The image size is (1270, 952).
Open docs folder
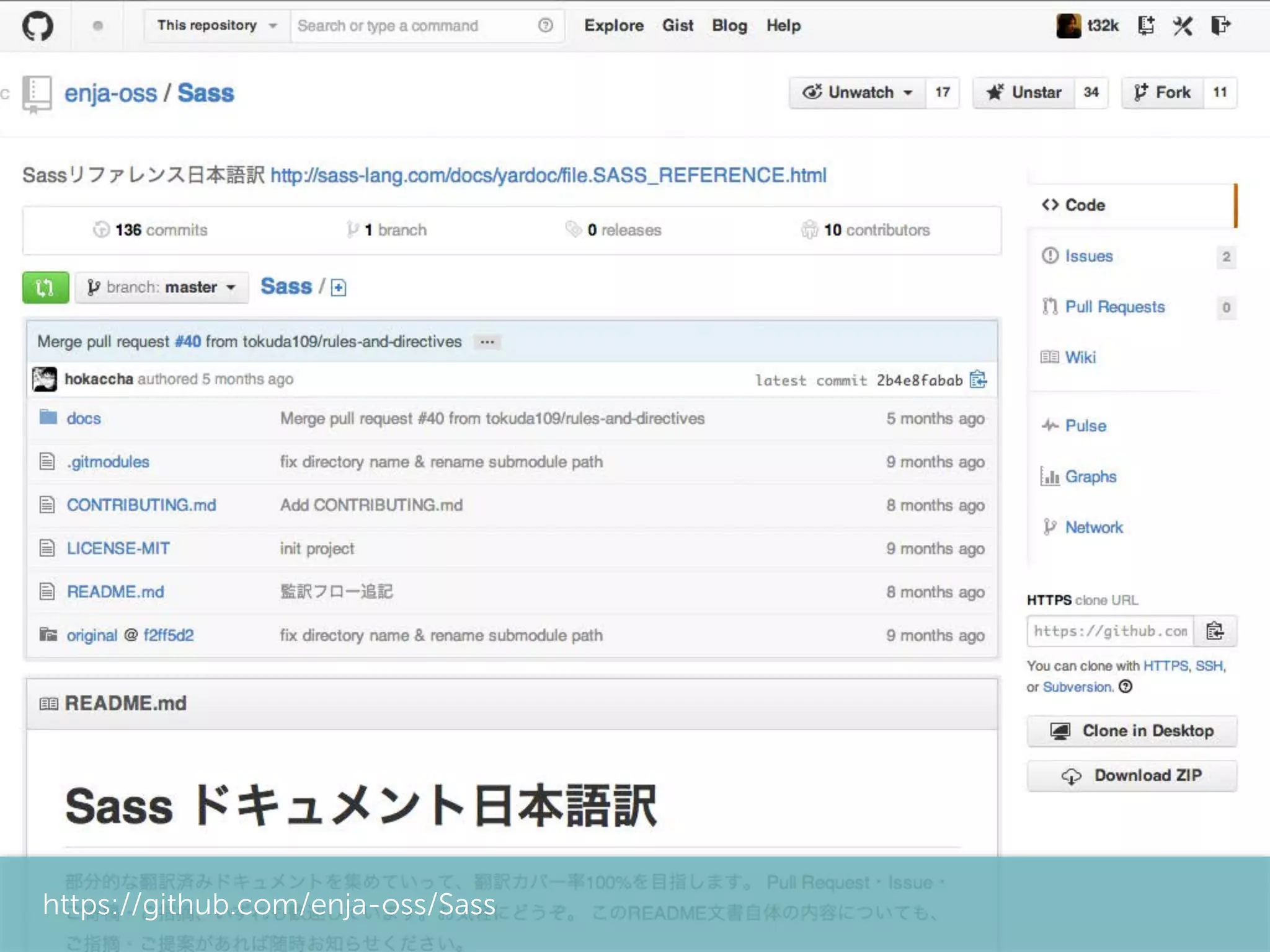point(84,418)
